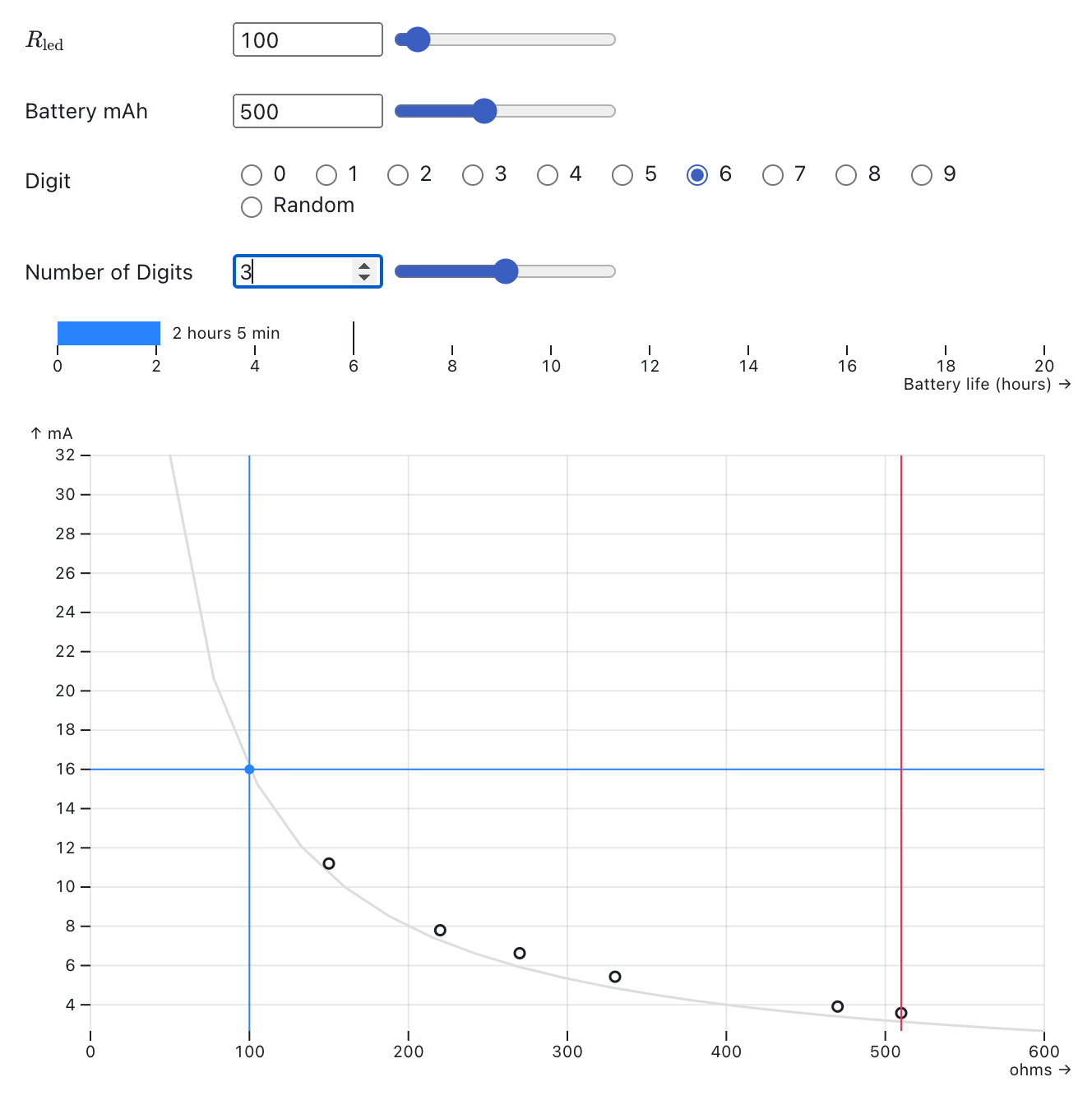Click the blue point at 100 ohms

pos(249,770)
